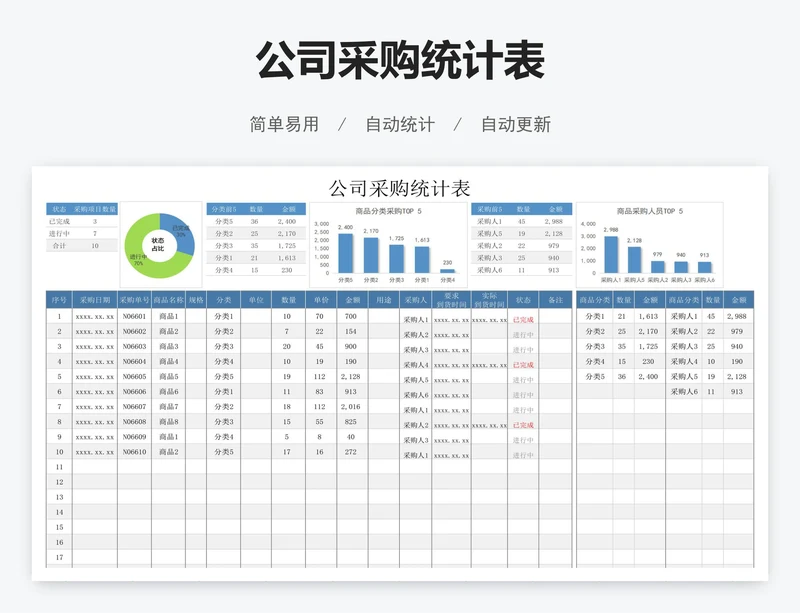This screenshot has height=613, width=800.
Task: Select the 合计 row label in status summary
Action: click(x=59, y=246)
